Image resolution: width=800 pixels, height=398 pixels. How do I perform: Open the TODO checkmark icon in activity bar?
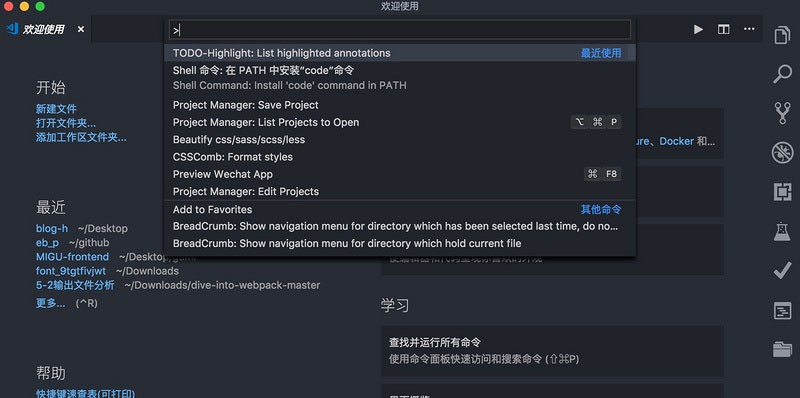click(782, 271)
